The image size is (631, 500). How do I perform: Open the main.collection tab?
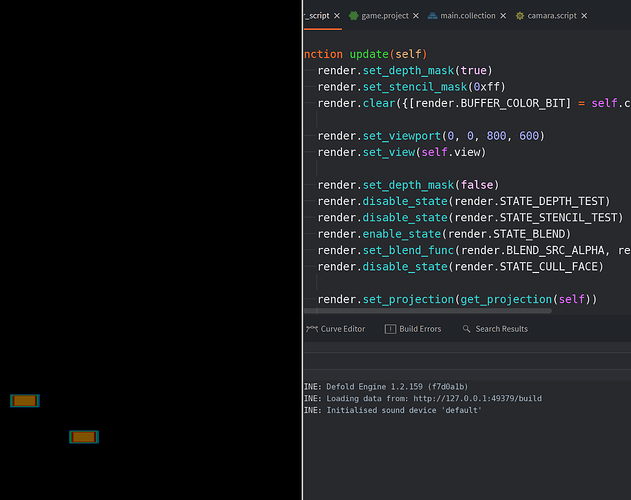click(468, 16)
